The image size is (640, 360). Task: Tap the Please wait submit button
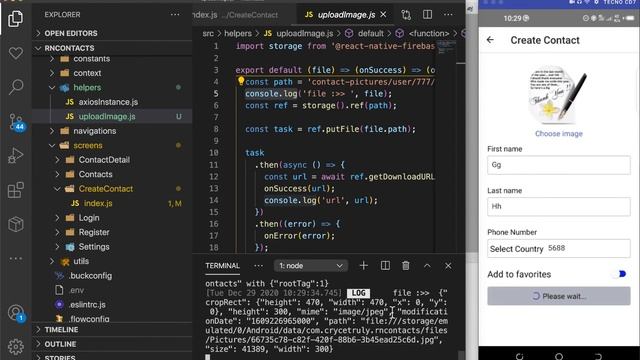coord(558,296)
